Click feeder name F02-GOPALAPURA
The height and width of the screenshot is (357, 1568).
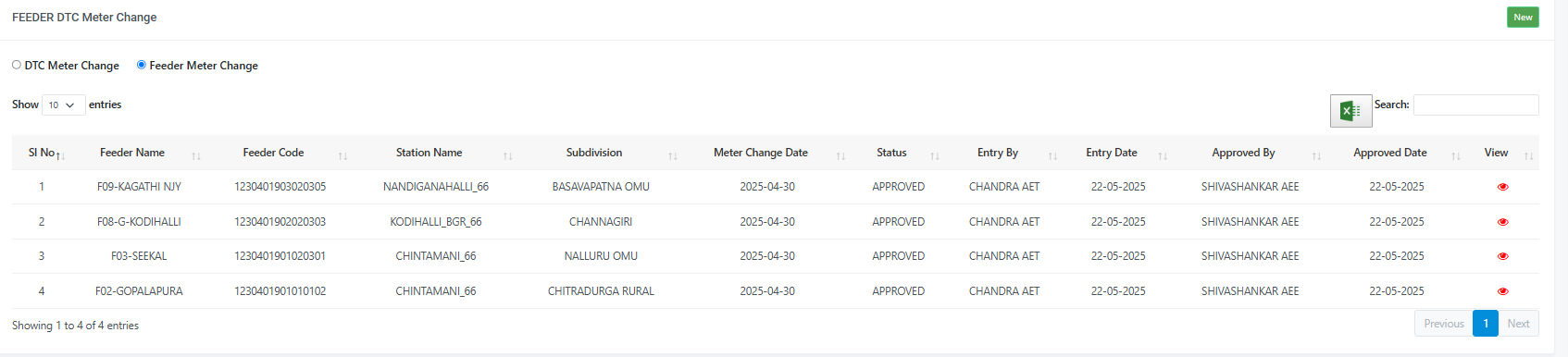(139, 291)
